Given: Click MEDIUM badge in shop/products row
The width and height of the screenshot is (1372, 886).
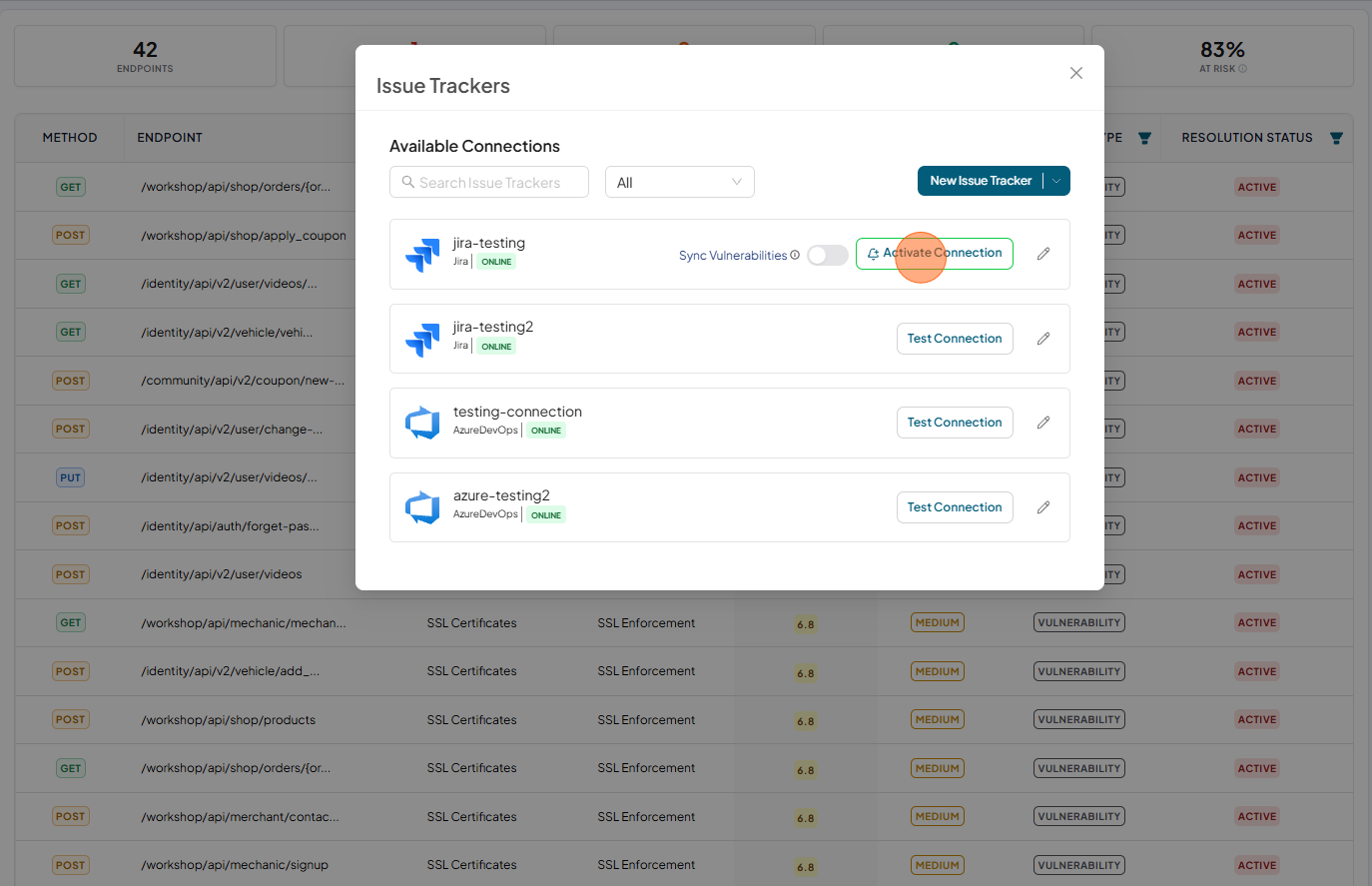Looking at the screenshot, I should (937, 720).
